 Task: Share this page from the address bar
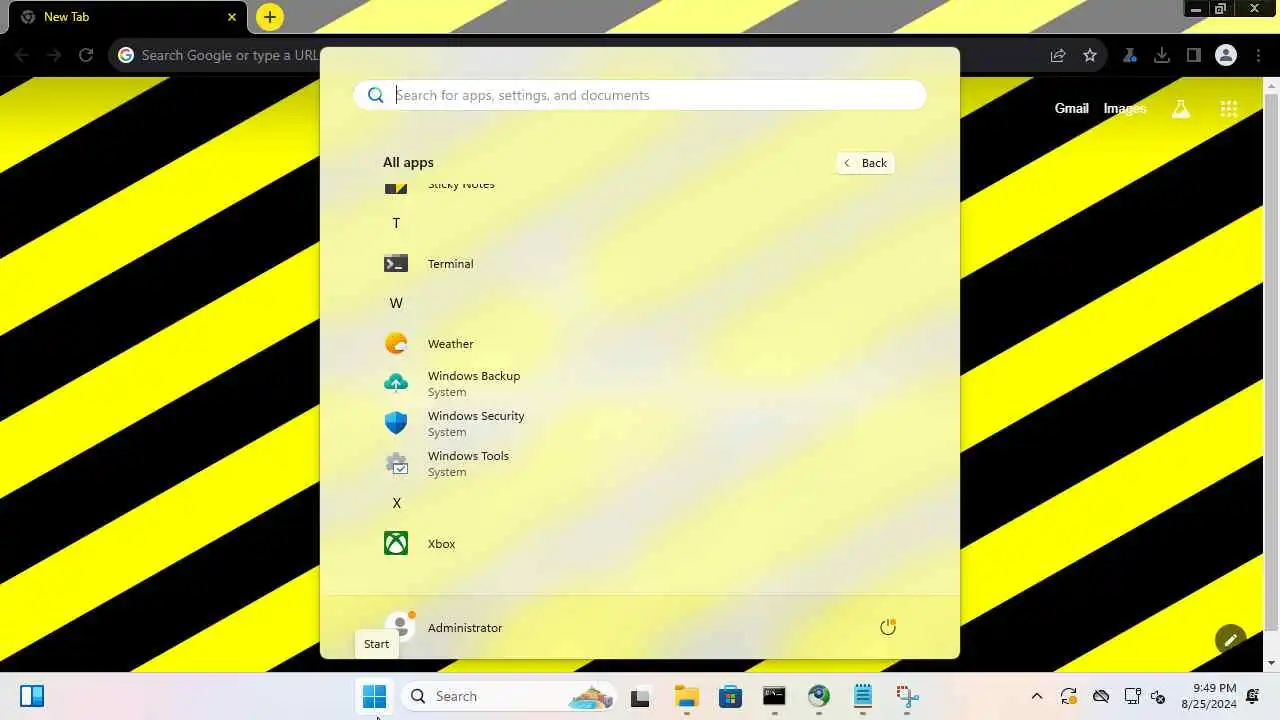tap(1058, 55)
